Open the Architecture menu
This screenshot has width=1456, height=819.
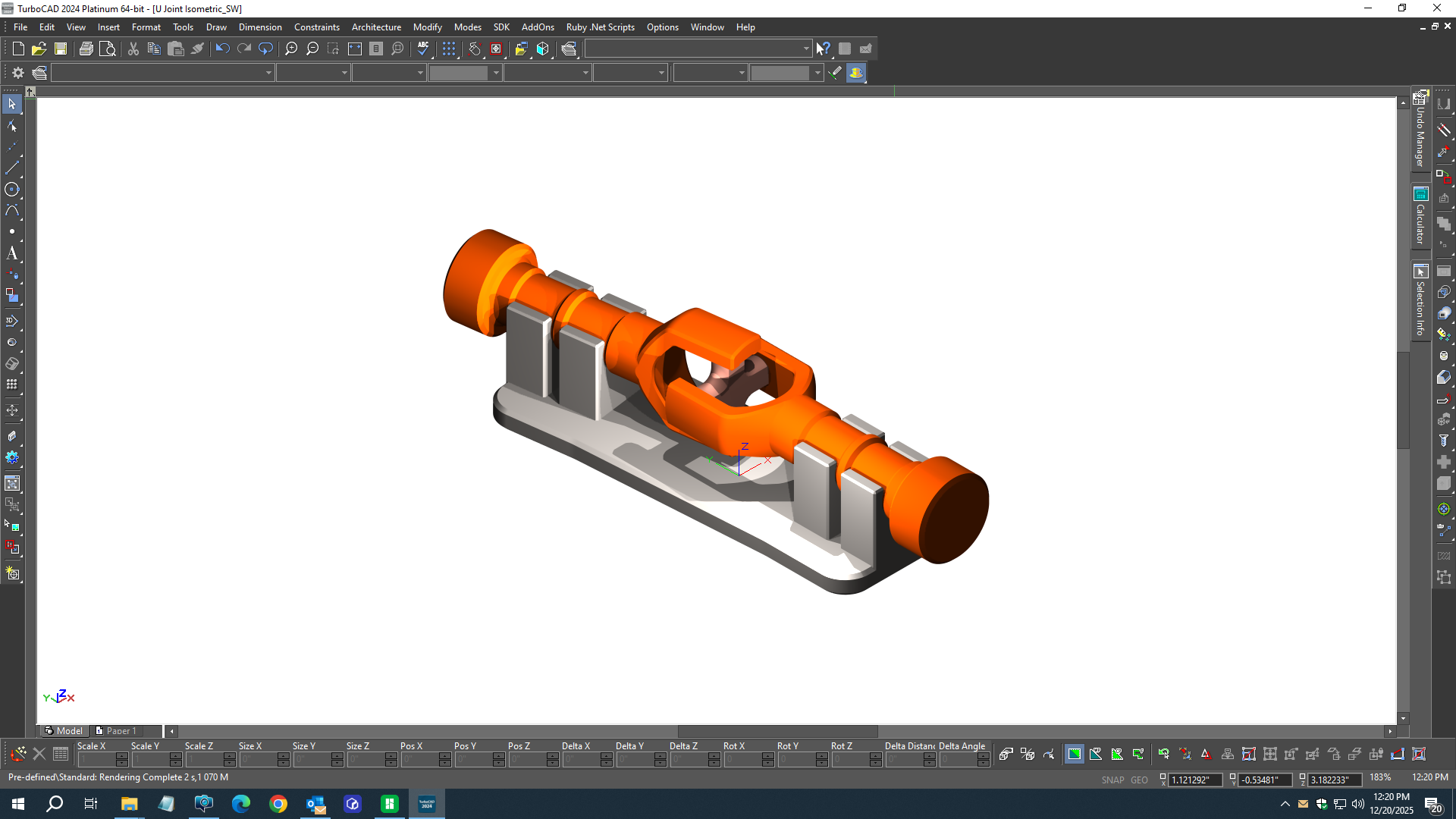tap(376, 27)
